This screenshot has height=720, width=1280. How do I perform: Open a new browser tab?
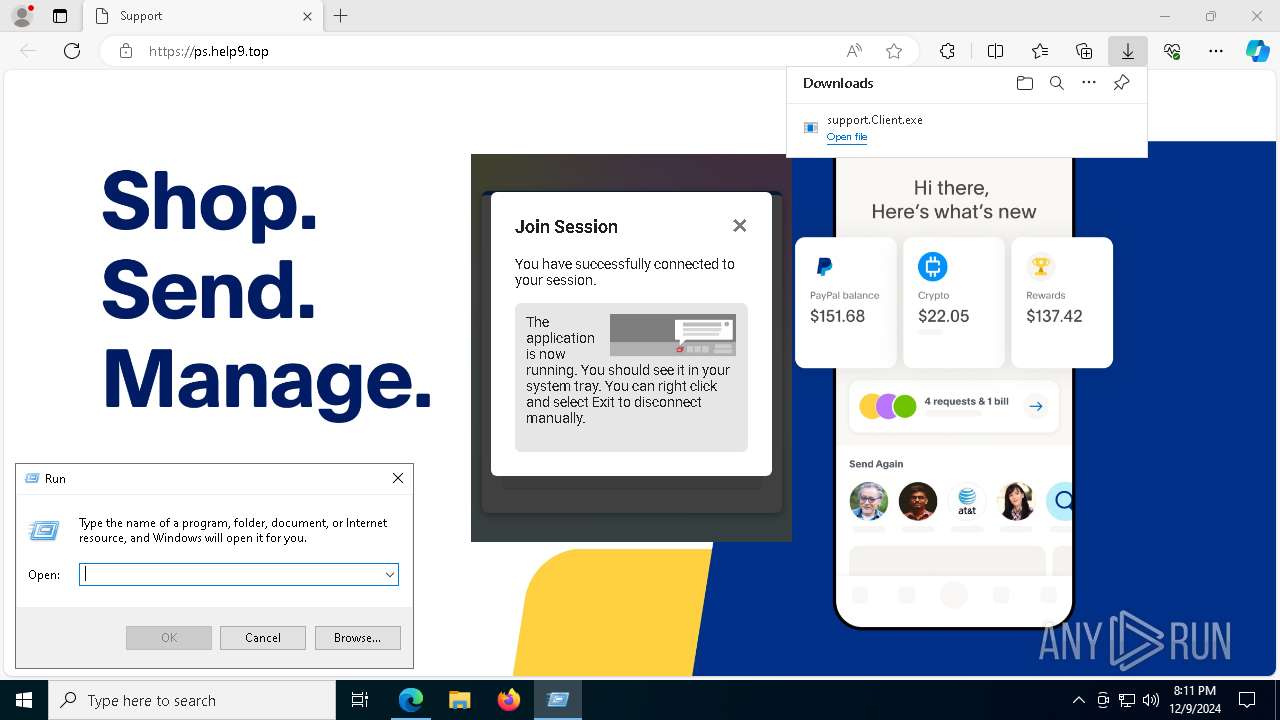click(x=341, y=16)
